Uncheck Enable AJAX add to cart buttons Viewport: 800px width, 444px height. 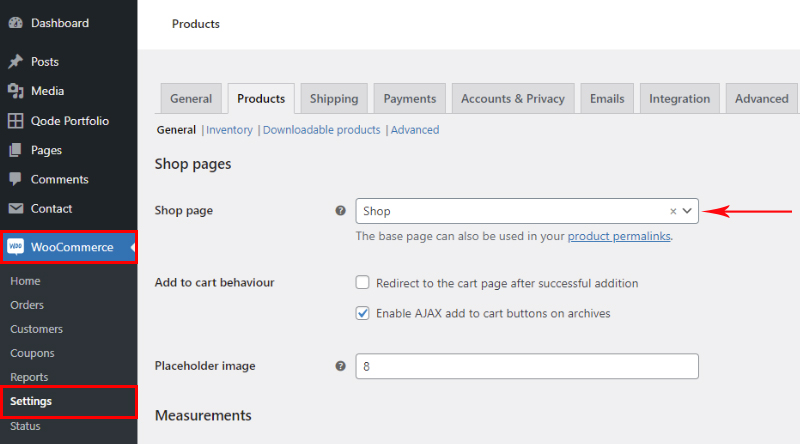(363, 313)
